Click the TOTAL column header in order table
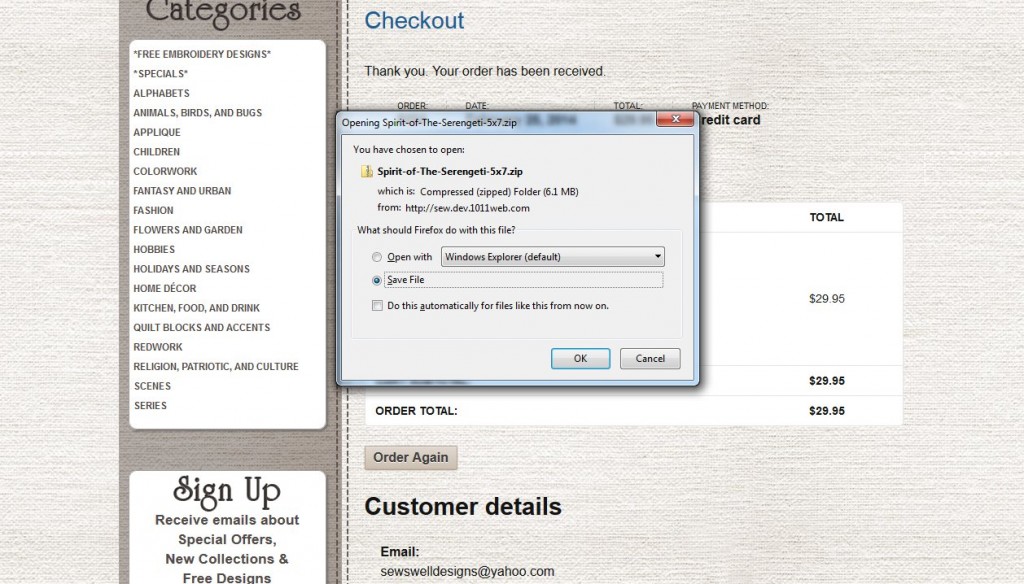Viewport: 1024px width, 584px height. tap(827, 218)
